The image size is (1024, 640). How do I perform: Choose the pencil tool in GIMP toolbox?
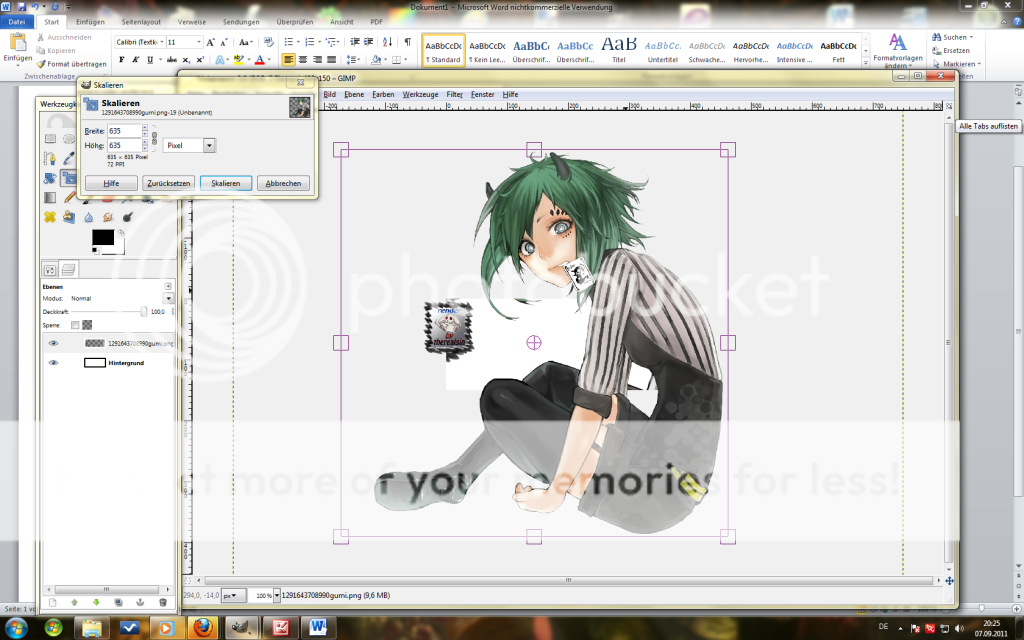point(69,197)
